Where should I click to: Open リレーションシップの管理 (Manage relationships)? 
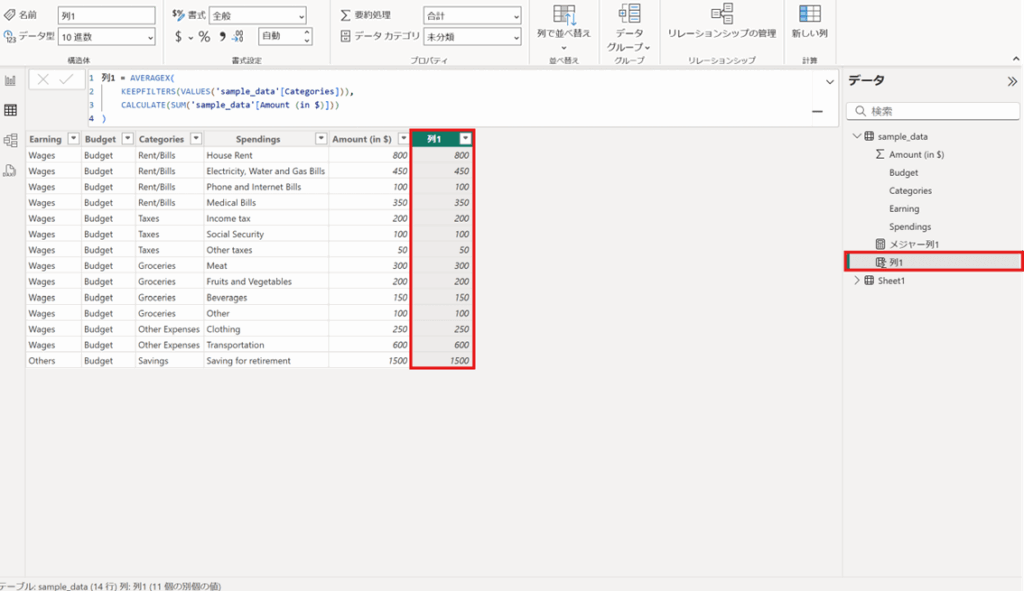(x=721, y=21)
